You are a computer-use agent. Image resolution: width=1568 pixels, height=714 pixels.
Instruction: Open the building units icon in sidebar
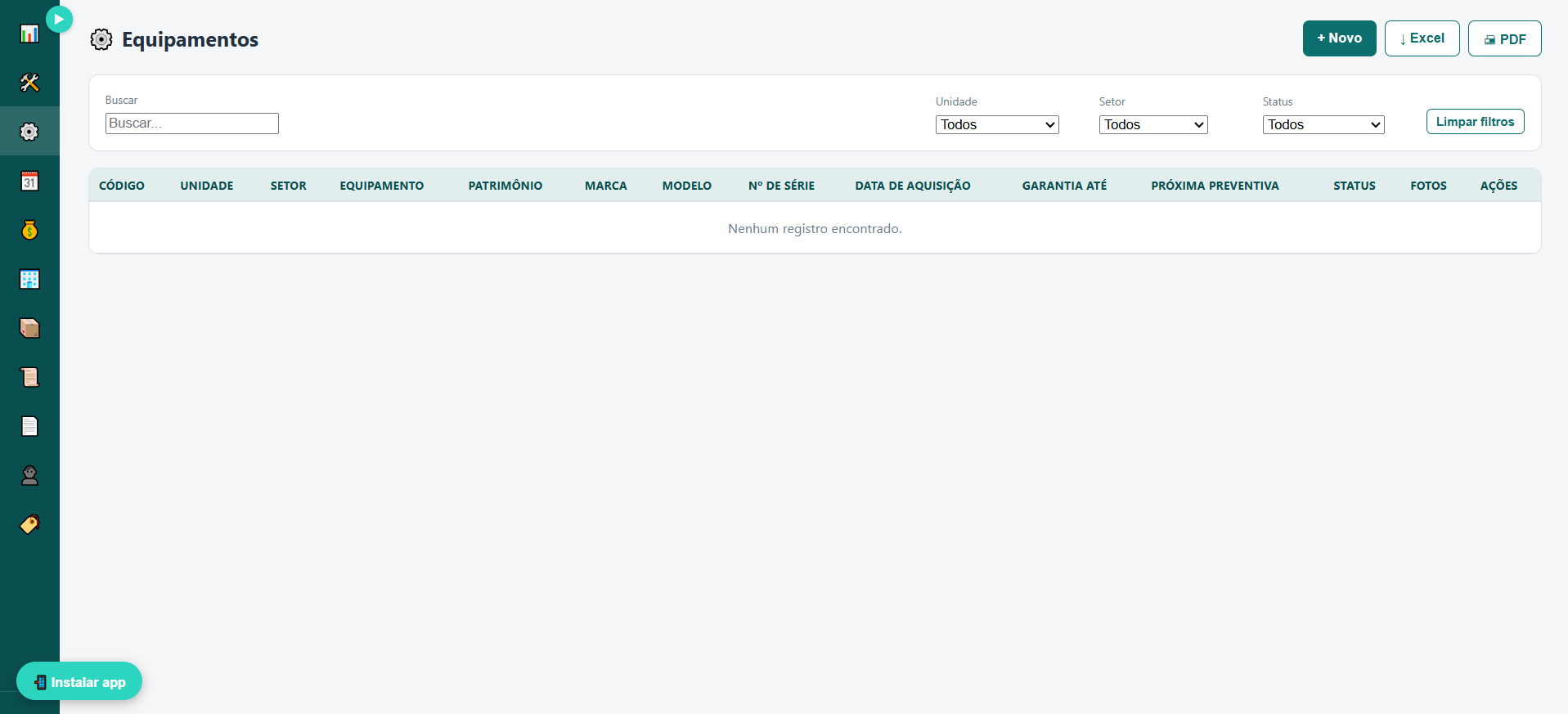pos(29,279)
